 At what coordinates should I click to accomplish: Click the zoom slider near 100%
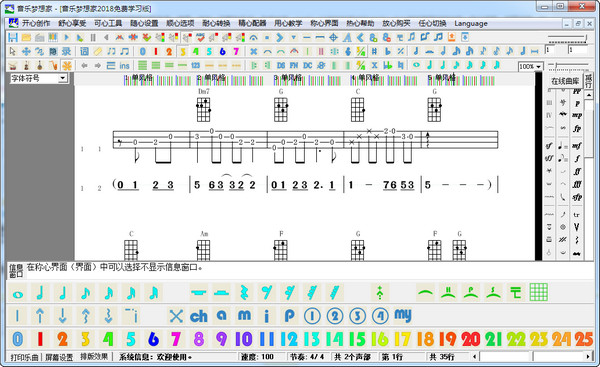point(568,66)
